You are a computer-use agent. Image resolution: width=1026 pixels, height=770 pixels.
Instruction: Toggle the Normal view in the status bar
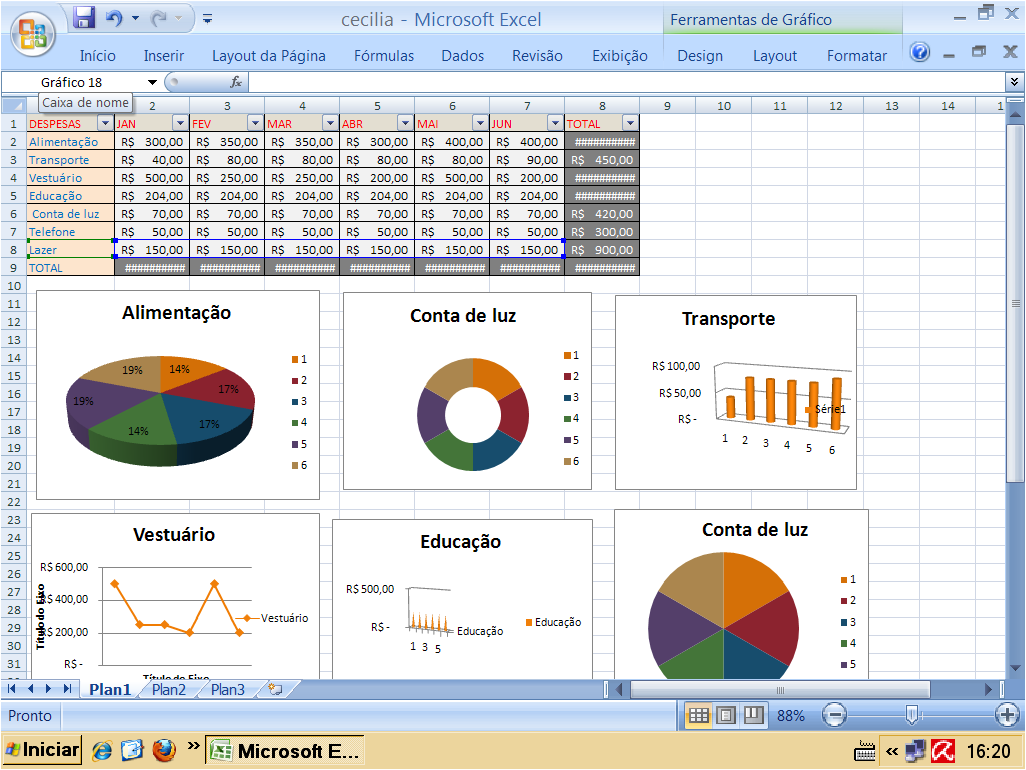click(x=698, y=714)
